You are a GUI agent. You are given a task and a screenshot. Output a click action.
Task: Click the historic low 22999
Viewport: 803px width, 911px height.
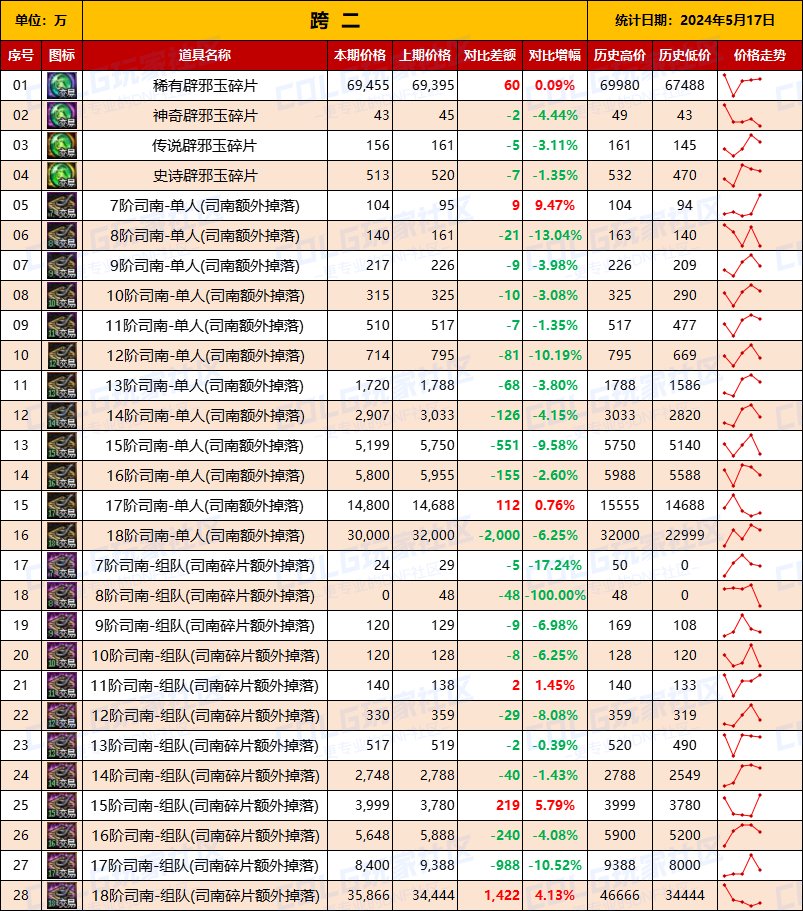click(x=684, y=535)
